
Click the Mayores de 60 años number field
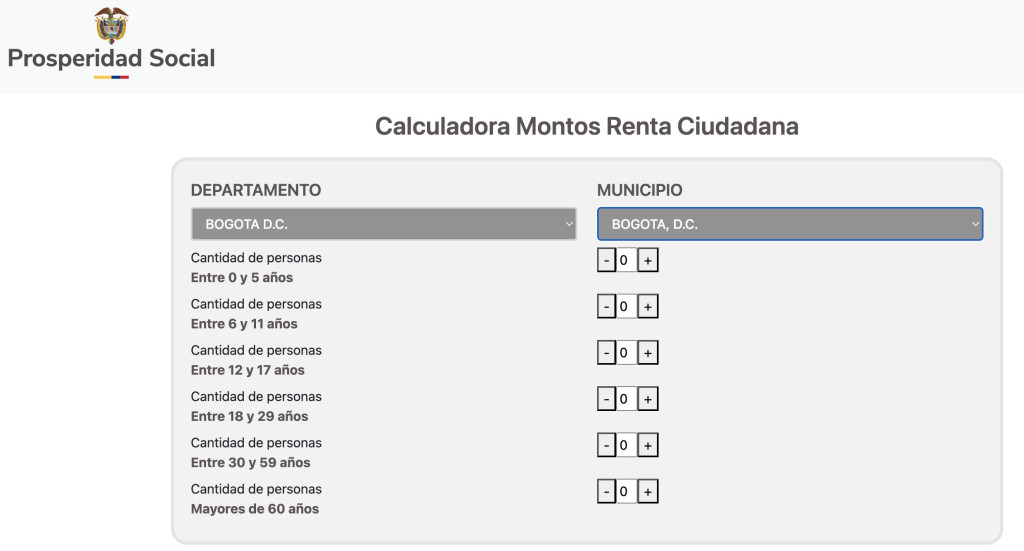[625, 492]
